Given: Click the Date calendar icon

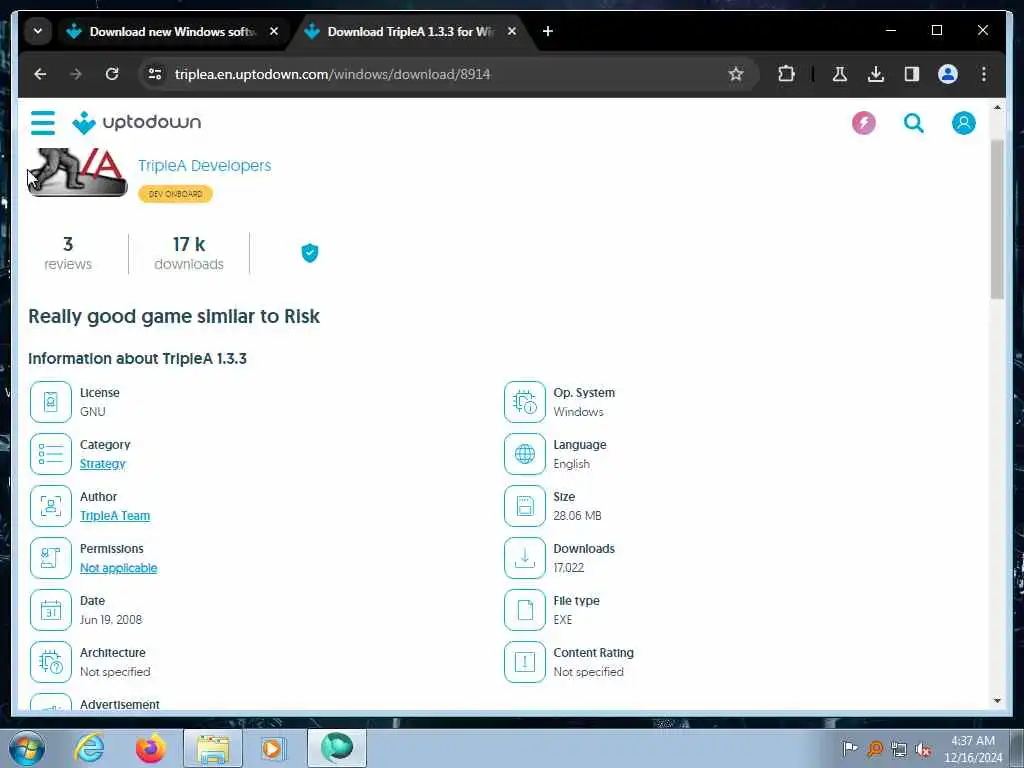Looking at the screenshot, I should [51, 610].
